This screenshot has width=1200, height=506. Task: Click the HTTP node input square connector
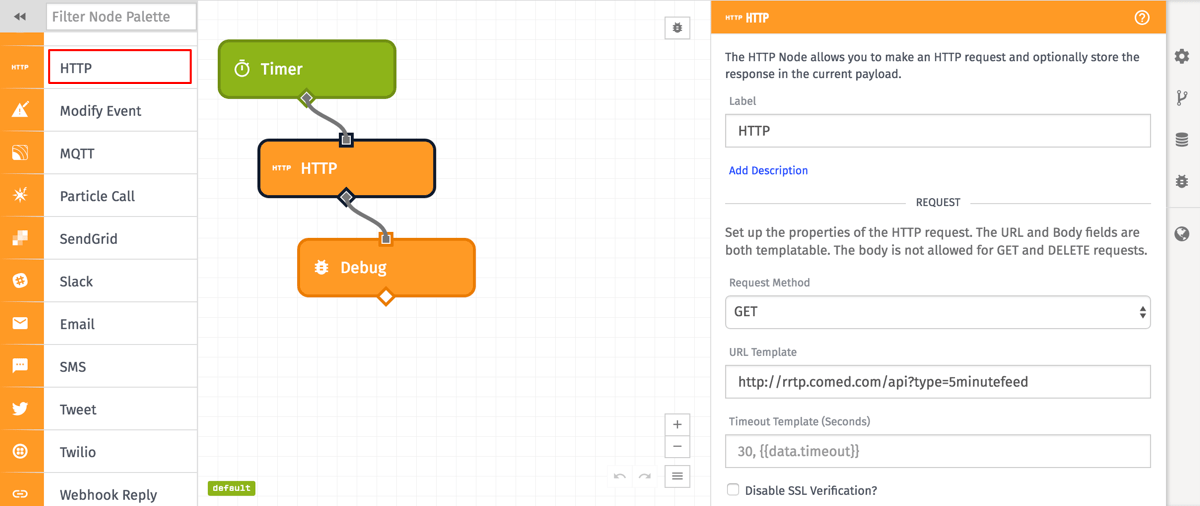point(346,140)
